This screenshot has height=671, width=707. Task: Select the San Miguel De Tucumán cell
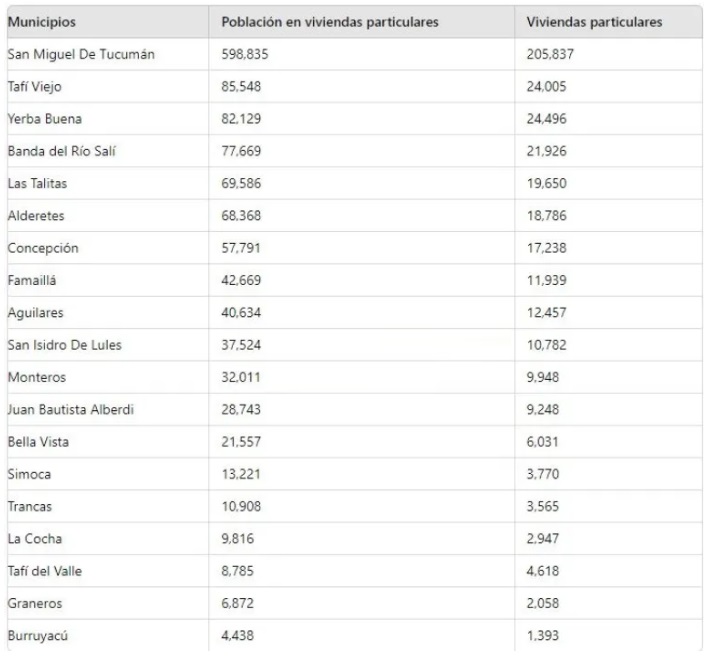click(81, 54)
